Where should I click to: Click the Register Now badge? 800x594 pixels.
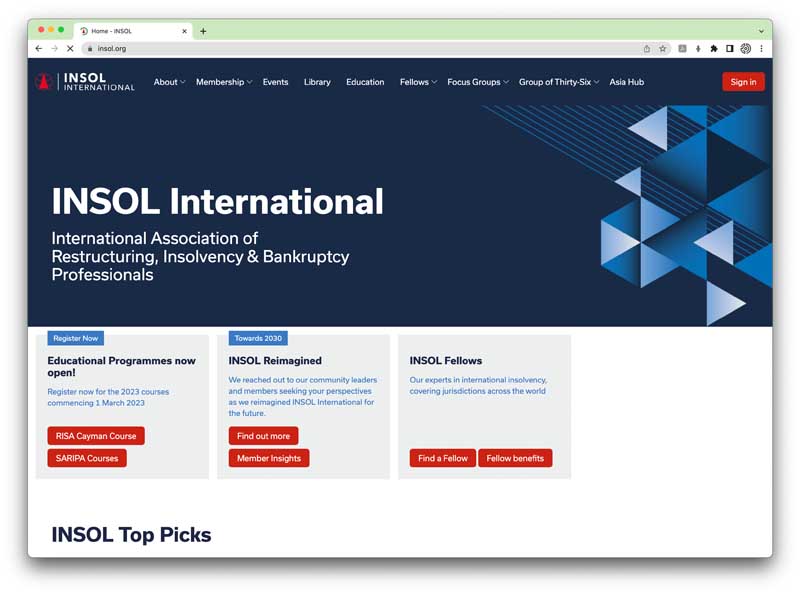(x=76, y=338)
